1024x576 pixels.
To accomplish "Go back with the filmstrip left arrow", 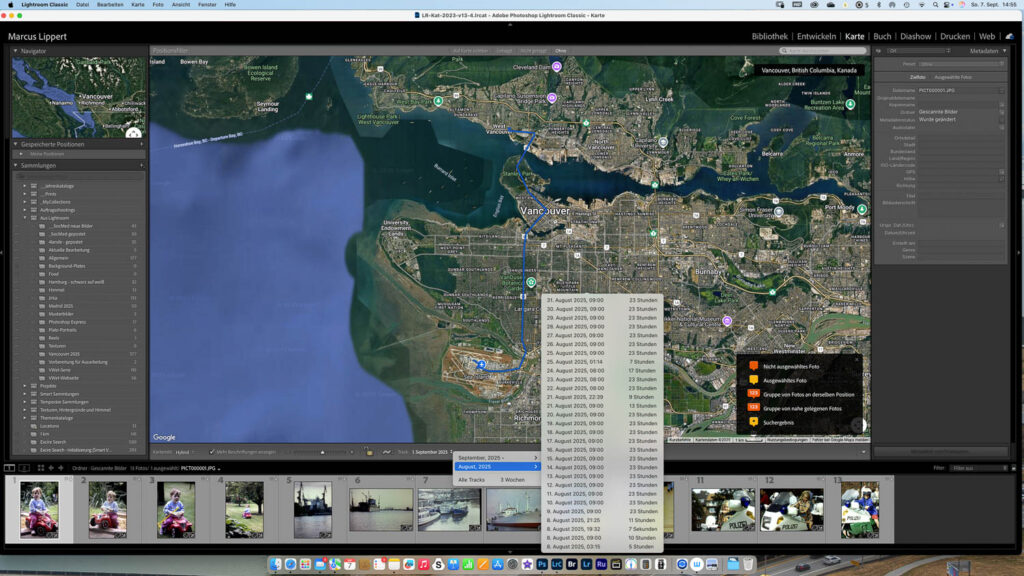I will (51, 468).
